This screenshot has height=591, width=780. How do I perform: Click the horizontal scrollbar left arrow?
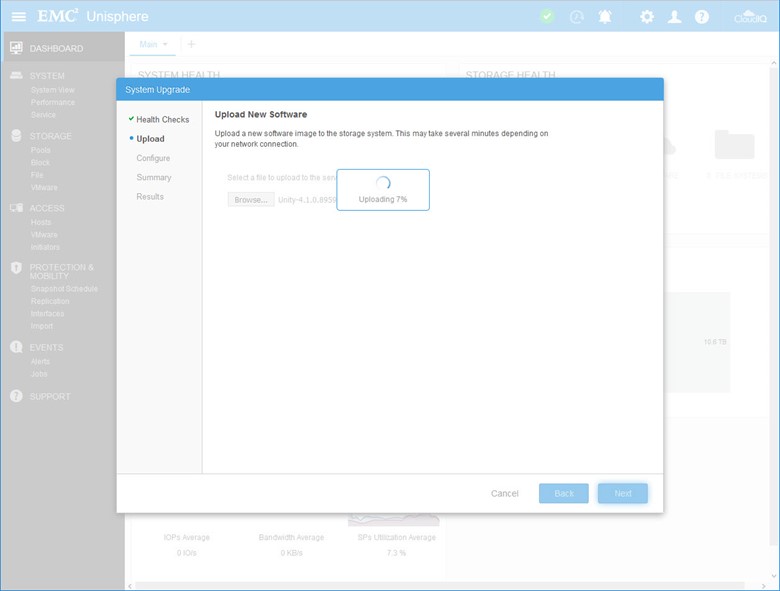point(130,586)
